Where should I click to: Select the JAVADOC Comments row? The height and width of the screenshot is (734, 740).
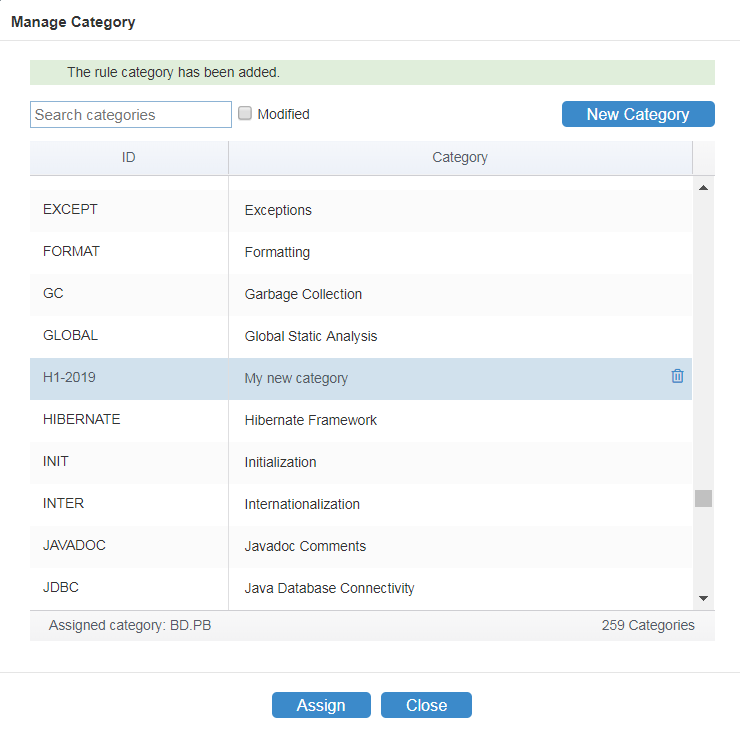361,547
